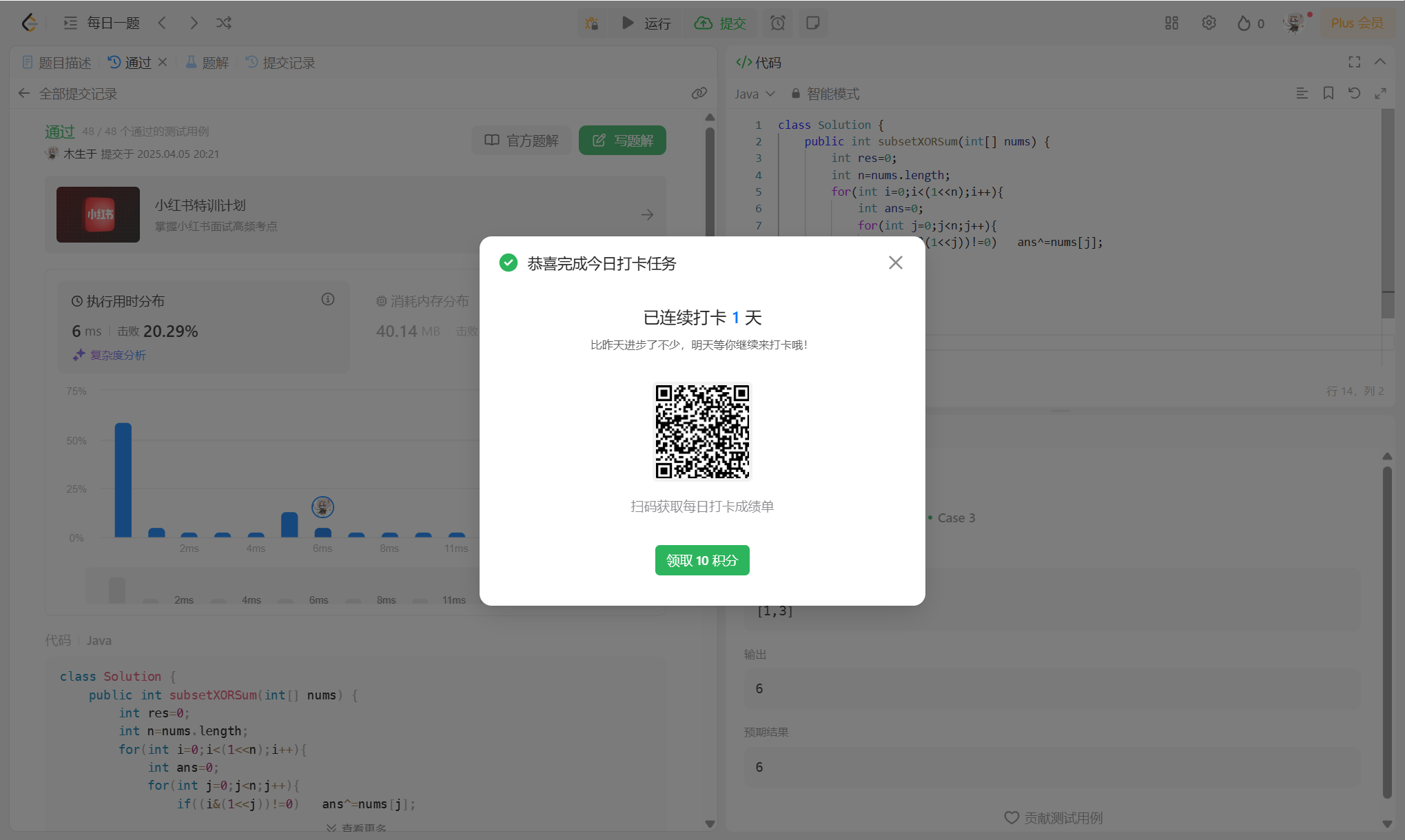Screen dimensions: 1405x840
Task: Click the shuffle random problem icon
Action: [224, 23]
